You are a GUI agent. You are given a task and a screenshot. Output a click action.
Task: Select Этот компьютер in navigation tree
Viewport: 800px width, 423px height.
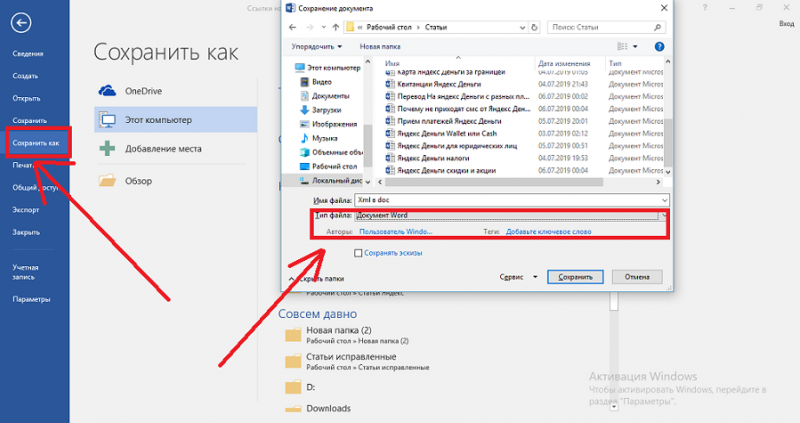pos(328,67)
